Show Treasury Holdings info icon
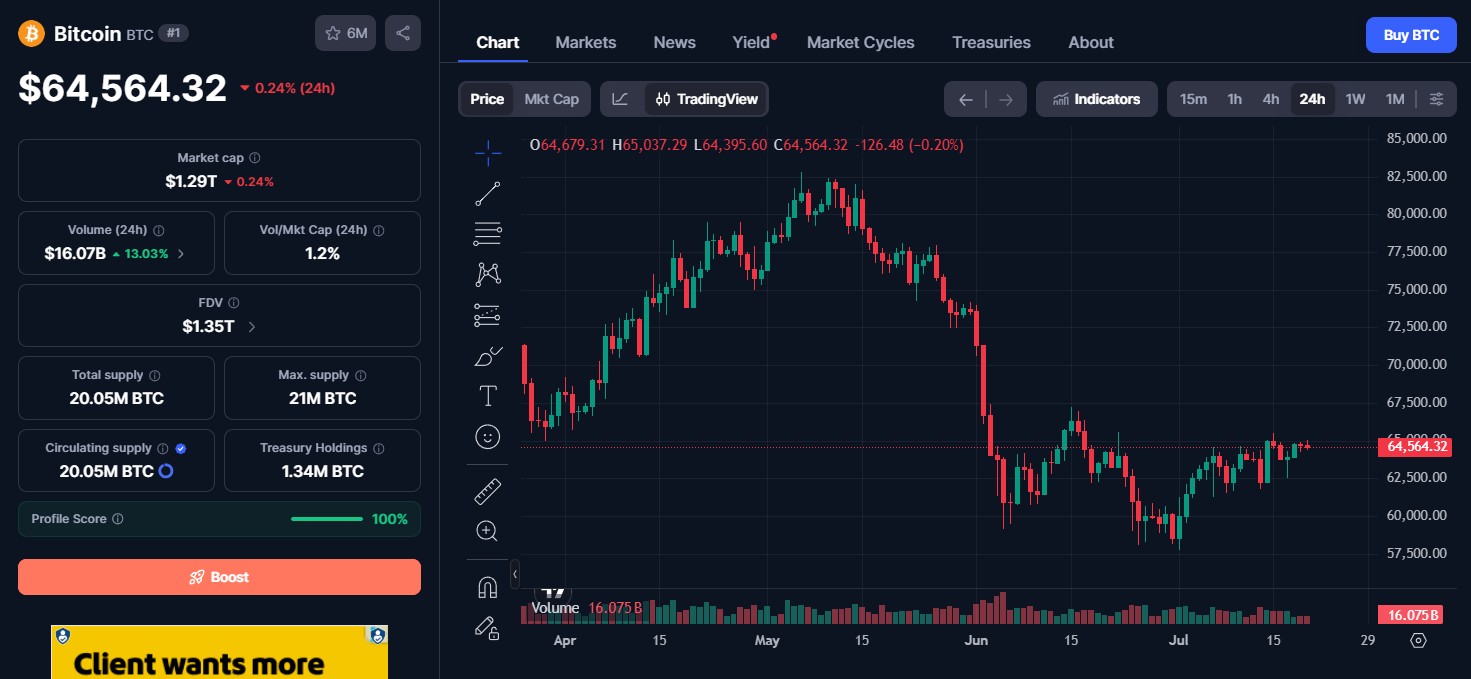The height and width of the screenshot is (679, 1471). pos(378,449)
